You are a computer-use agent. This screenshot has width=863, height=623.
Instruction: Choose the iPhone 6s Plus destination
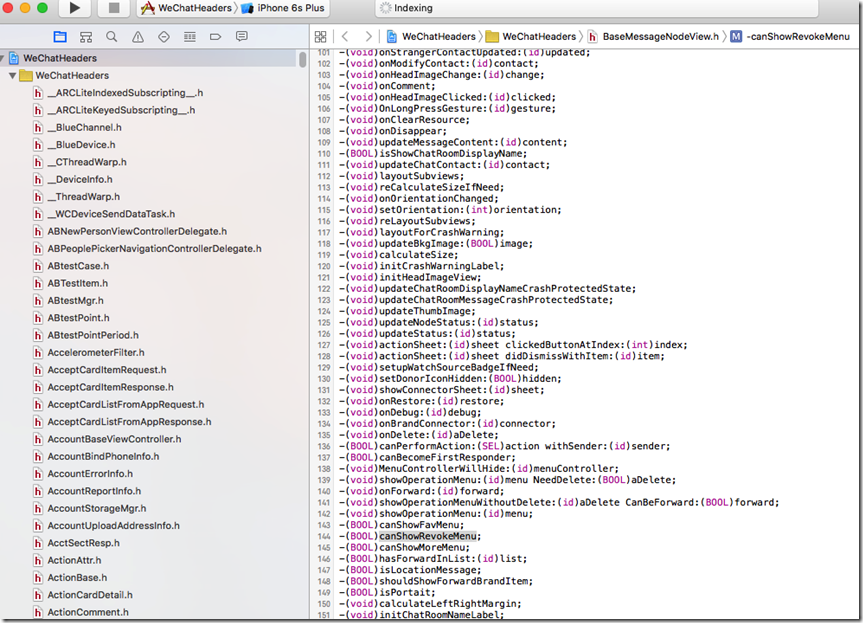tap(283, 8)
